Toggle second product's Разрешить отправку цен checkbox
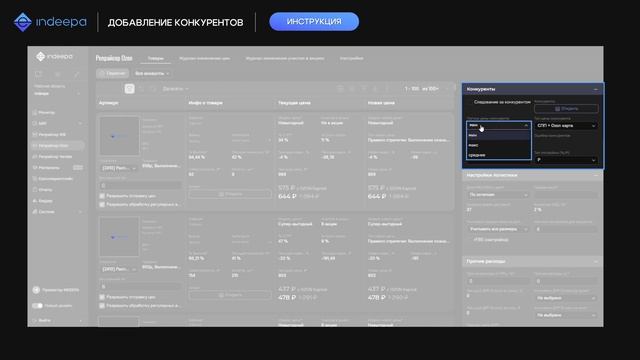 click(x=102, y=297)
